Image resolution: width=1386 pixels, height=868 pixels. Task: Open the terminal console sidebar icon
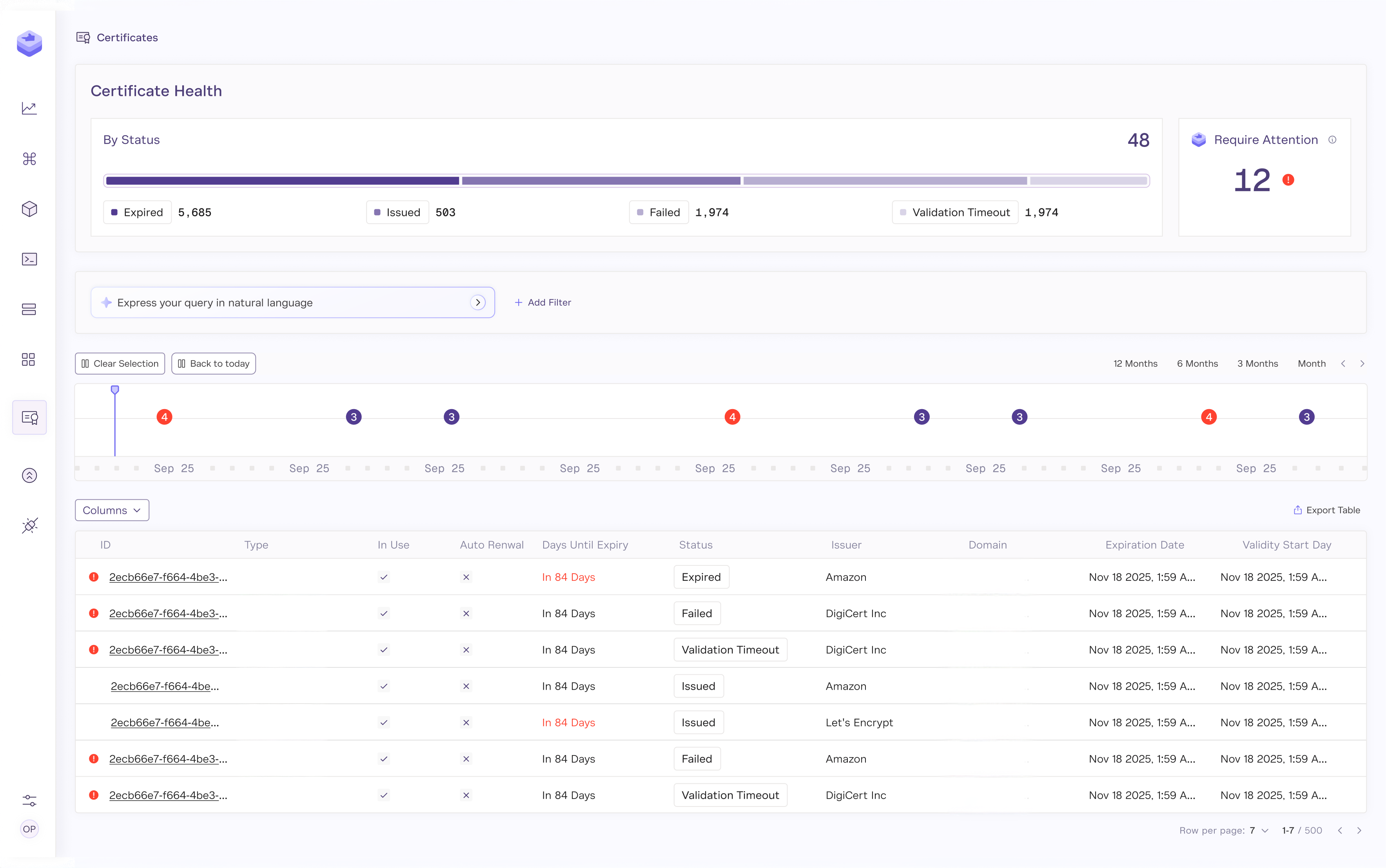click(29, 259)
